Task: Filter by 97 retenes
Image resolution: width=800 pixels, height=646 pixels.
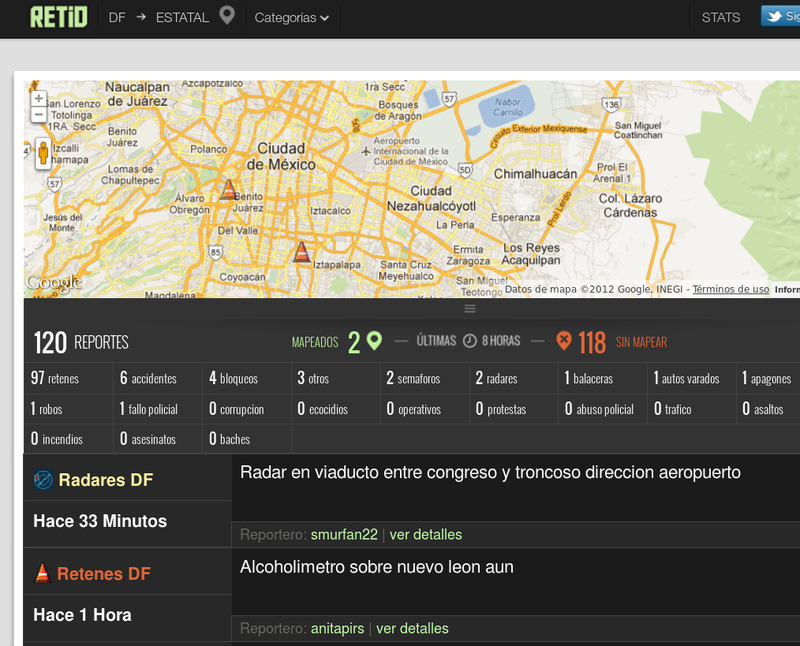Action: (x=68, y=378)
